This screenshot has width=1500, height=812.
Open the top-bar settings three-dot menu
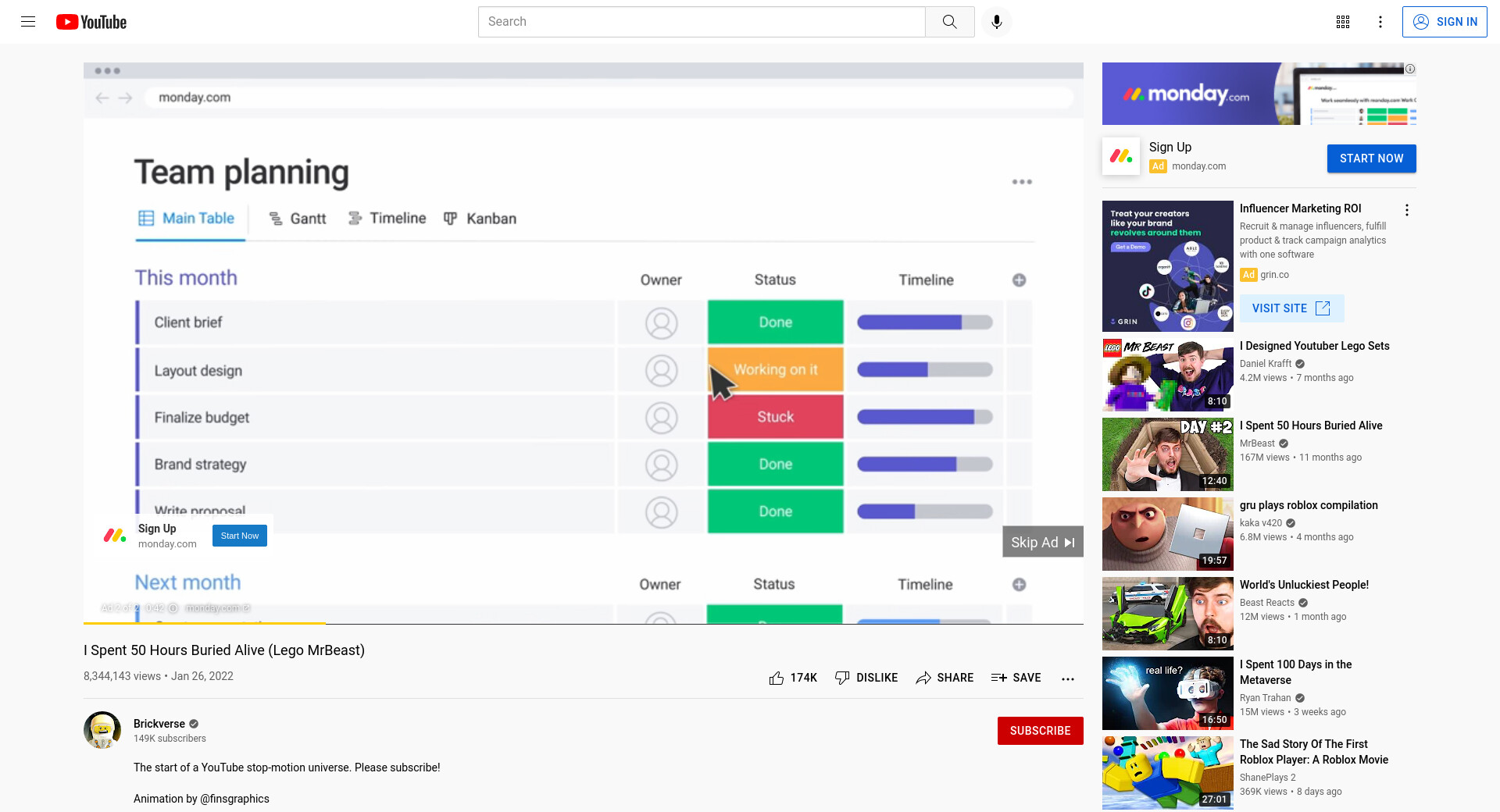tap(1380, 22)
